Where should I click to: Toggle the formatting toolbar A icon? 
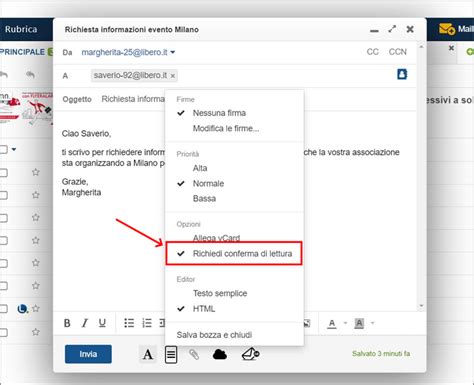tap(148, 354)
